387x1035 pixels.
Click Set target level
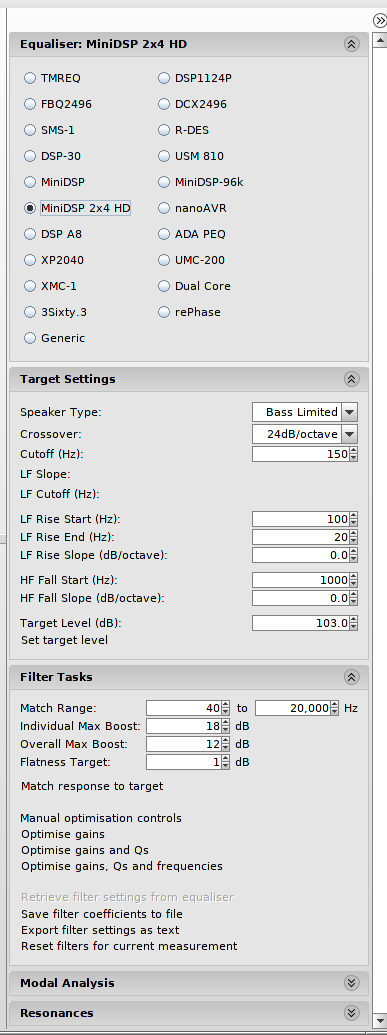tap(64, 640)
